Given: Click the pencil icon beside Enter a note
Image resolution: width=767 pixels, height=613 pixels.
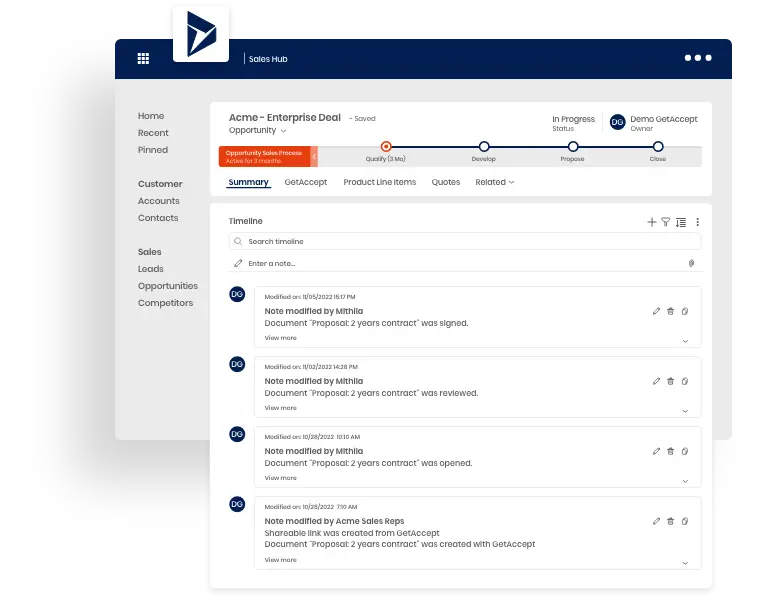Looking at the screenshot, I should pos(238,263).
